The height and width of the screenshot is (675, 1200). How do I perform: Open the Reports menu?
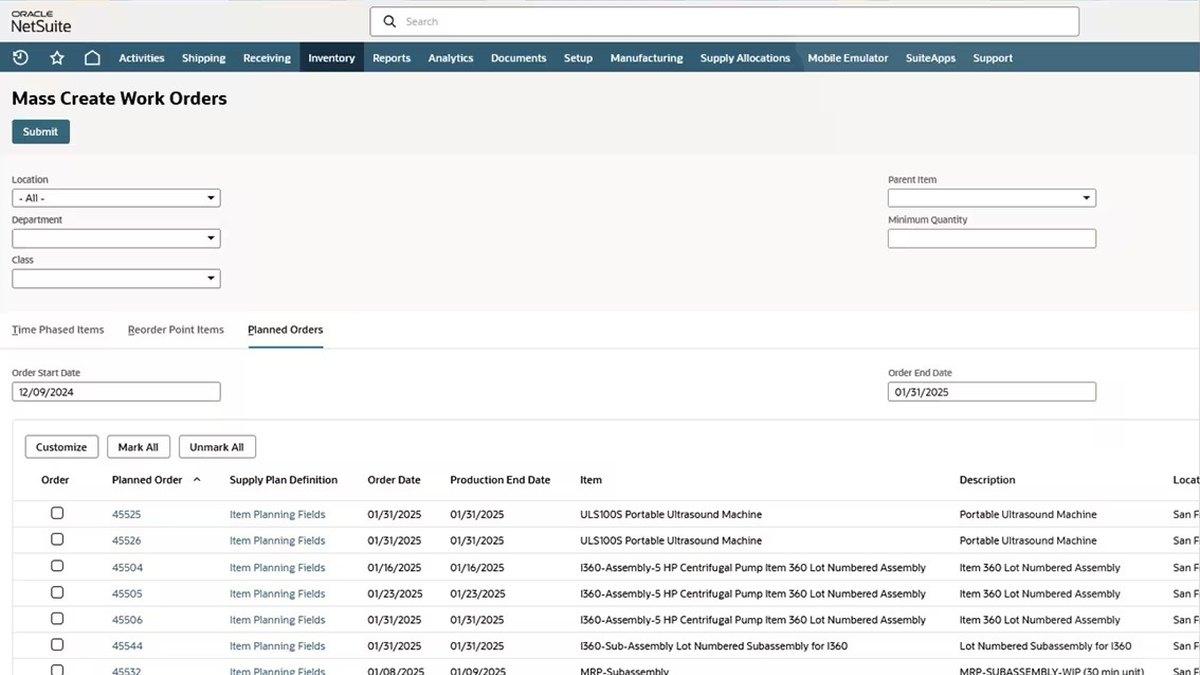click(391, 58)
